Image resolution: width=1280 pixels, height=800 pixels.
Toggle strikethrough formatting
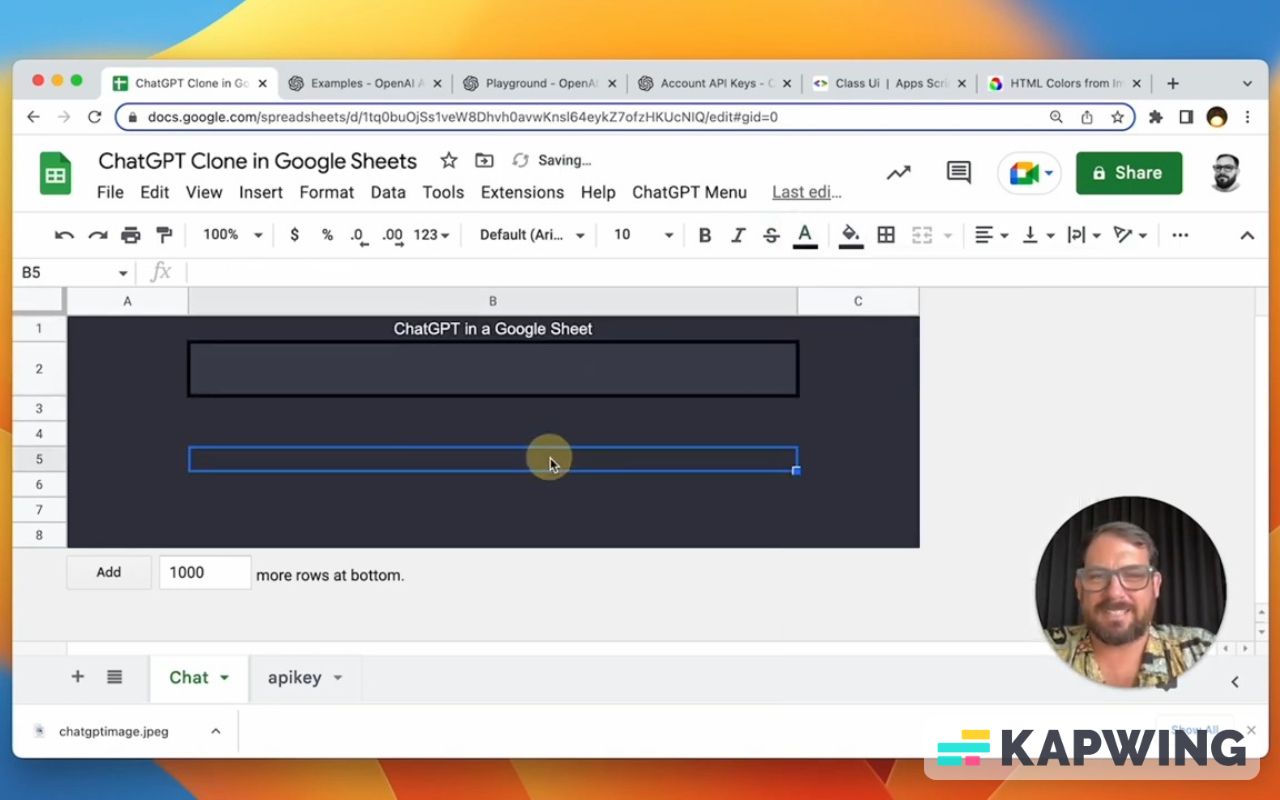[771, 235]
